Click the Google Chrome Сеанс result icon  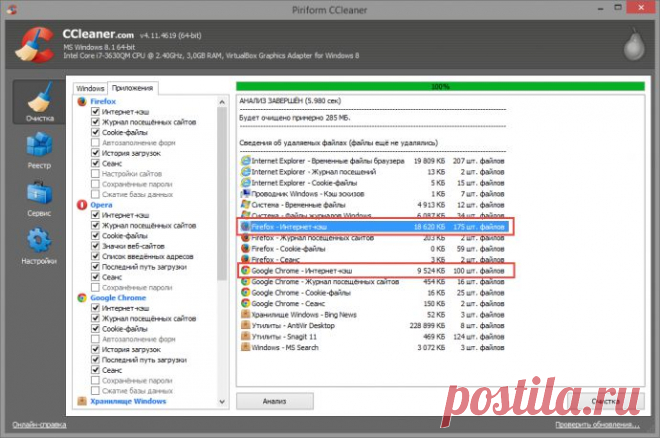point(245,303)
